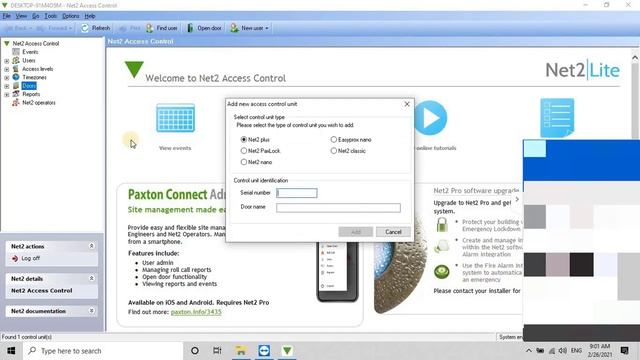This screenshot has height=360, width=640.
Task: Click the Users icon in the tree
Action: point(16,60)
